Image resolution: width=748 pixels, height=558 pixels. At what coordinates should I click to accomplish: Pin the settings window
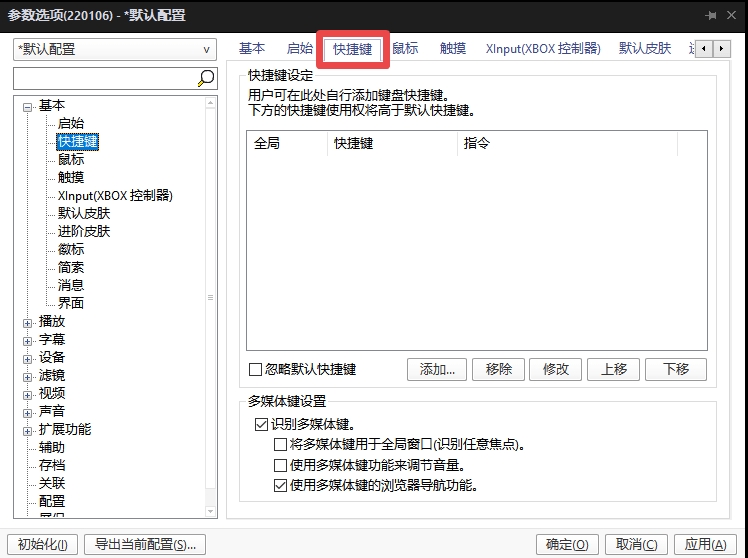pyautogui.click(x=711, y=15)
